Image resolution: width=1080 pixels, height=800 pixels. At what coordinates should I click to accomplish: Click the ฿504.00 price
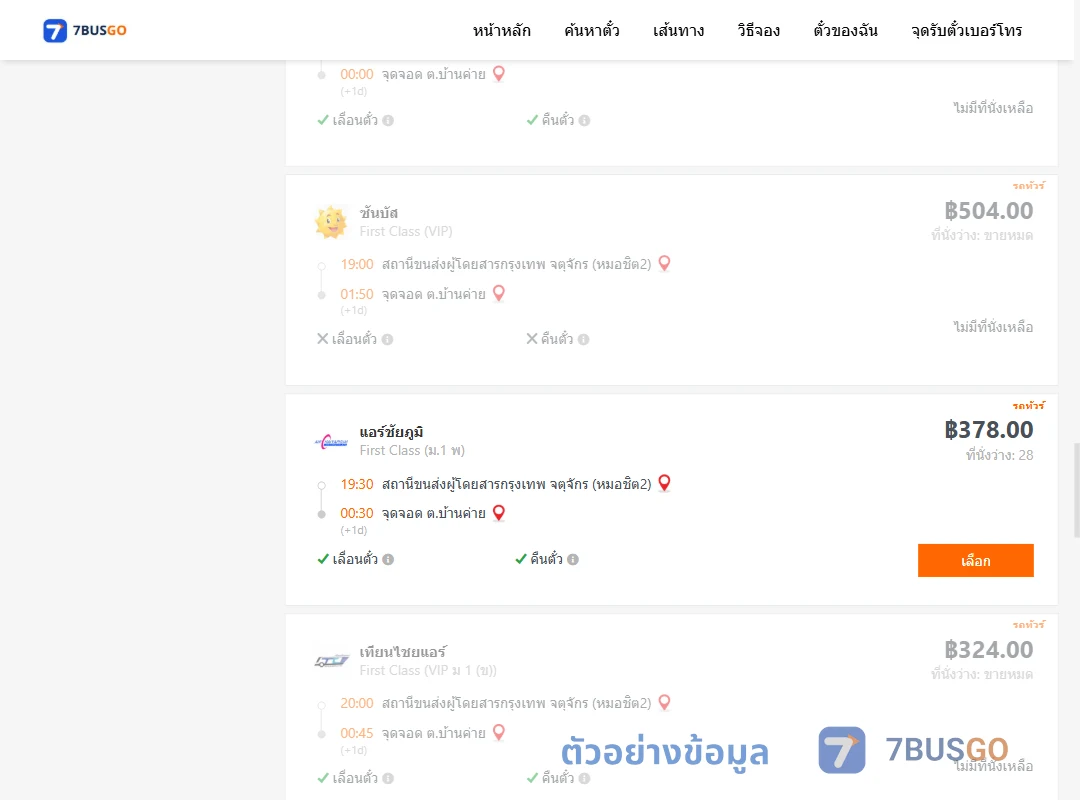click(x=988, y=210)
